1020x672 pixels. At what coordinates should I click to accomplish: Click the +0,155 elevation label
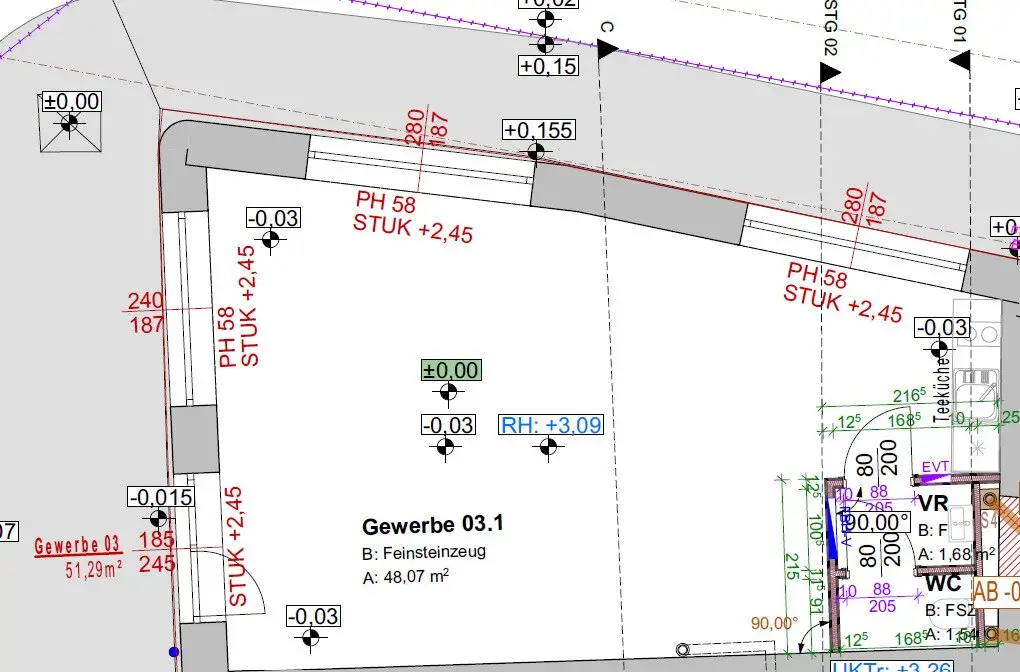coord(539,130)
